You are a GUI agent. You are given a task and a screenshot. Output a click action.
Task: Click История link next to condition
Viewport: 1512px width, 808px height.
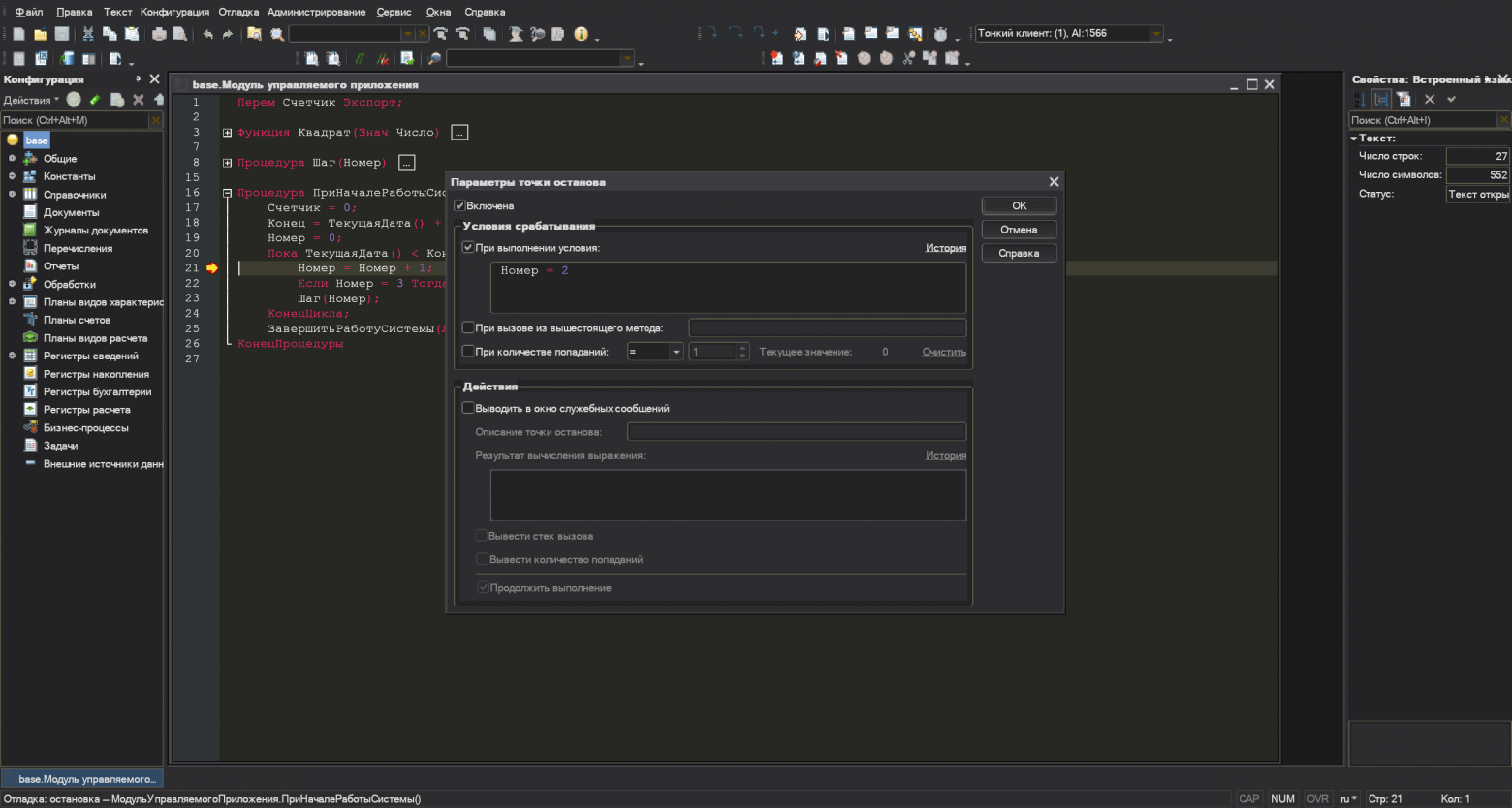point(946,248)
